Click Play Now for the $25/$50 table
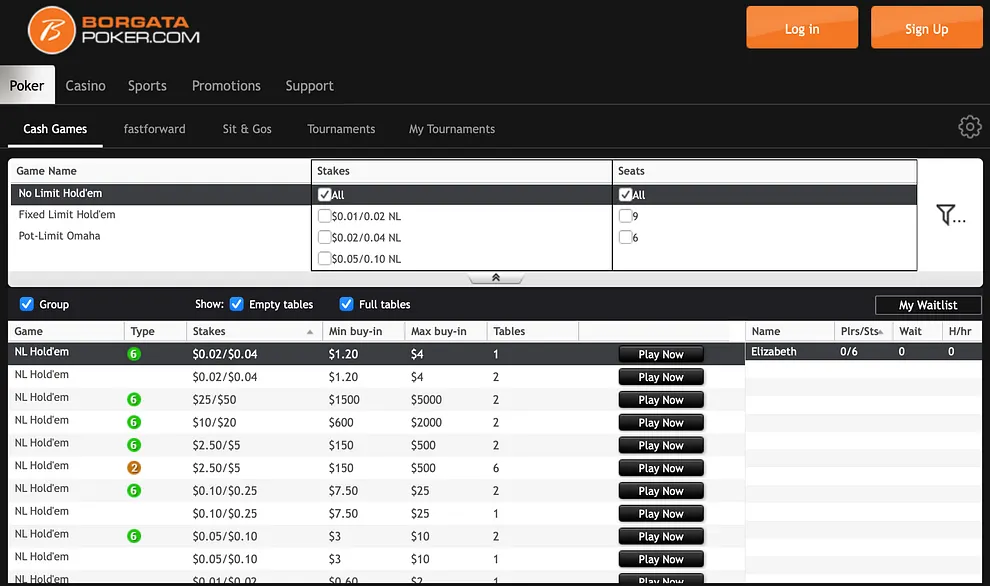Screen dimensions: 990x586 [x=661, y=400]
